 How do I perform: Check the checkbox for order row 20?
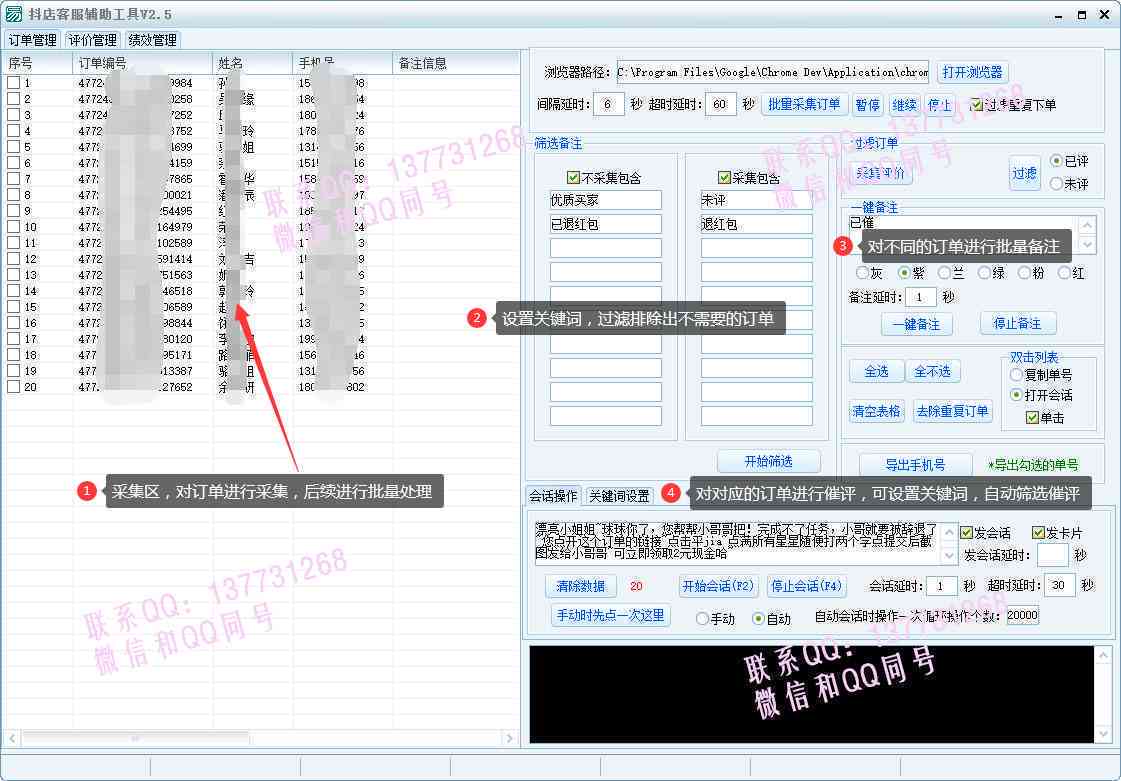14,386
